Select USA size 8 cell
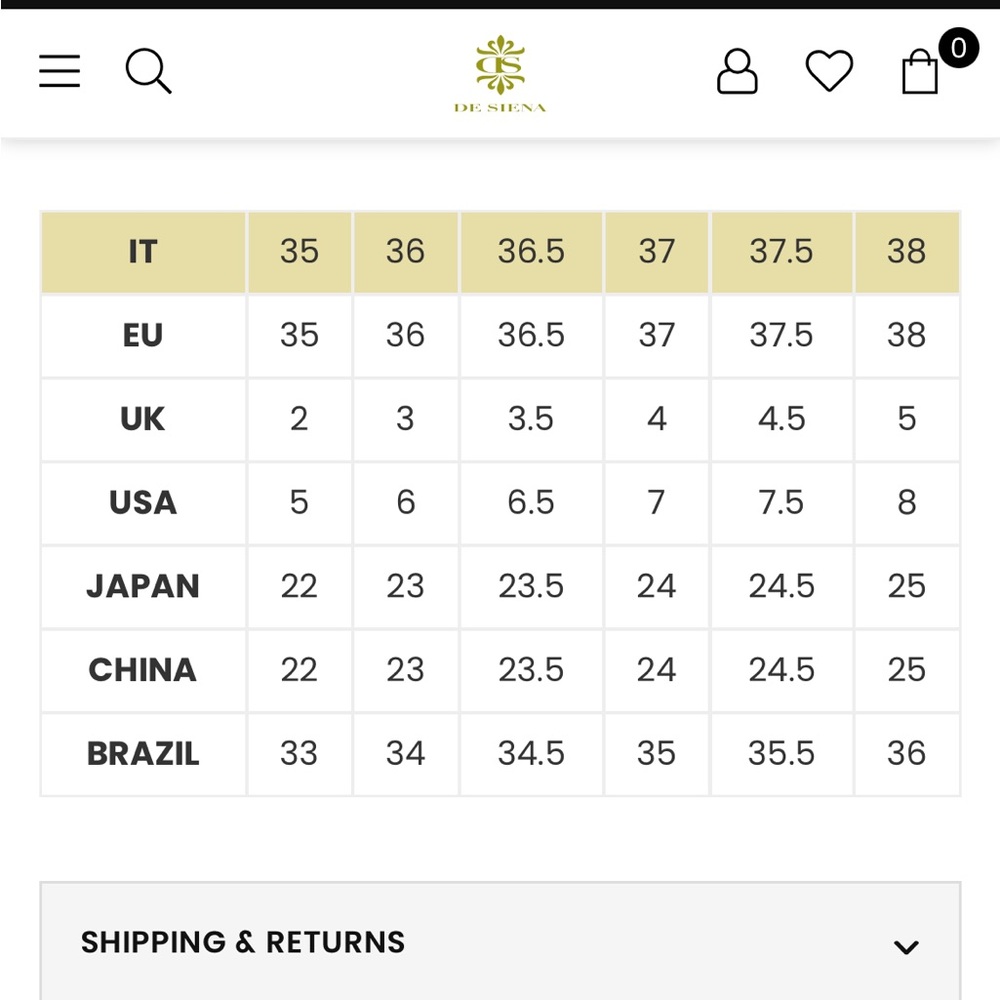 coord(907,503)
